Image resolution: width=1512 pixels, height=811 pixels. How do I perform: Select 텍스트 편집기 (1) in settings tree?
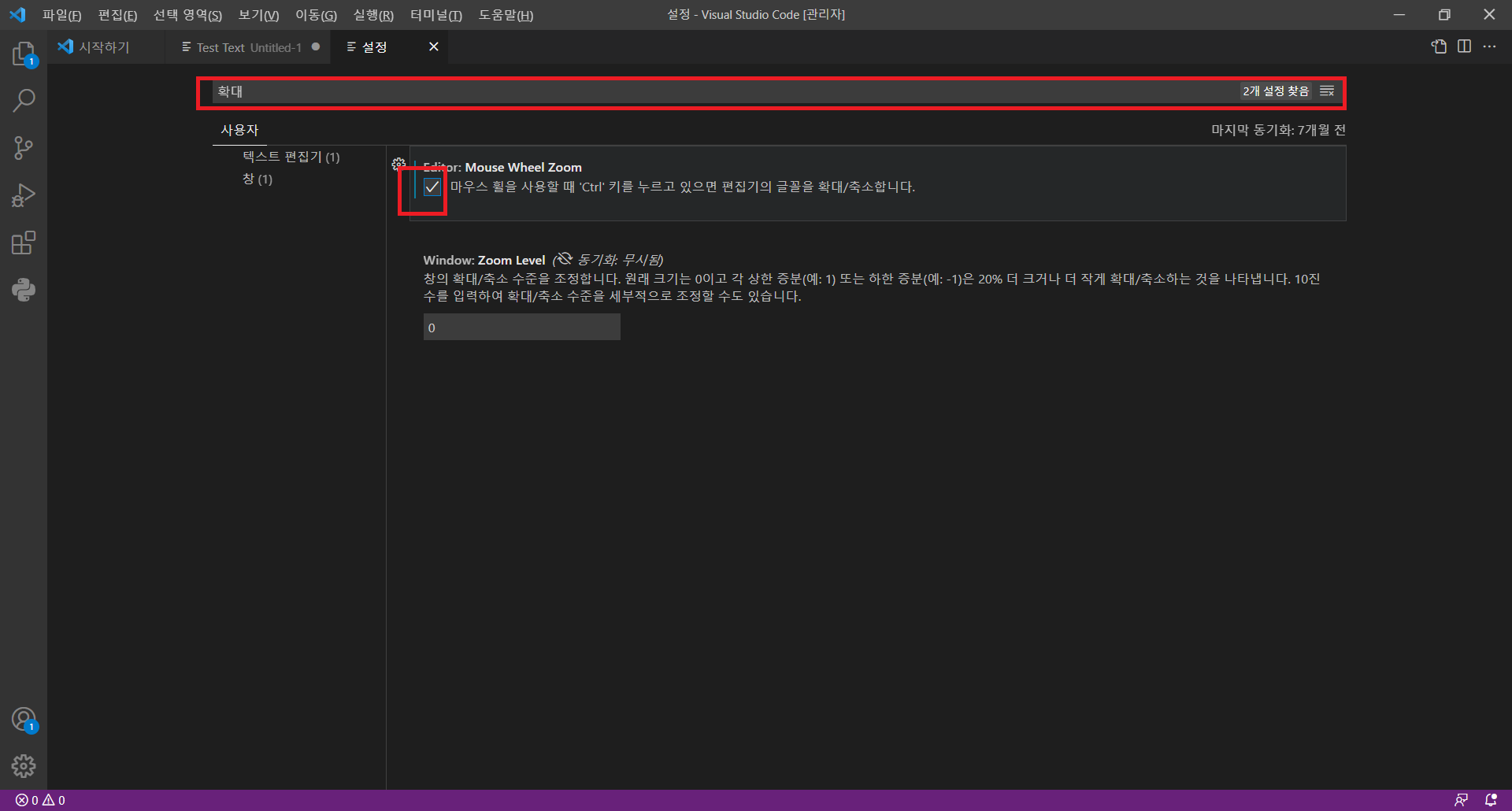click(291, 157)
